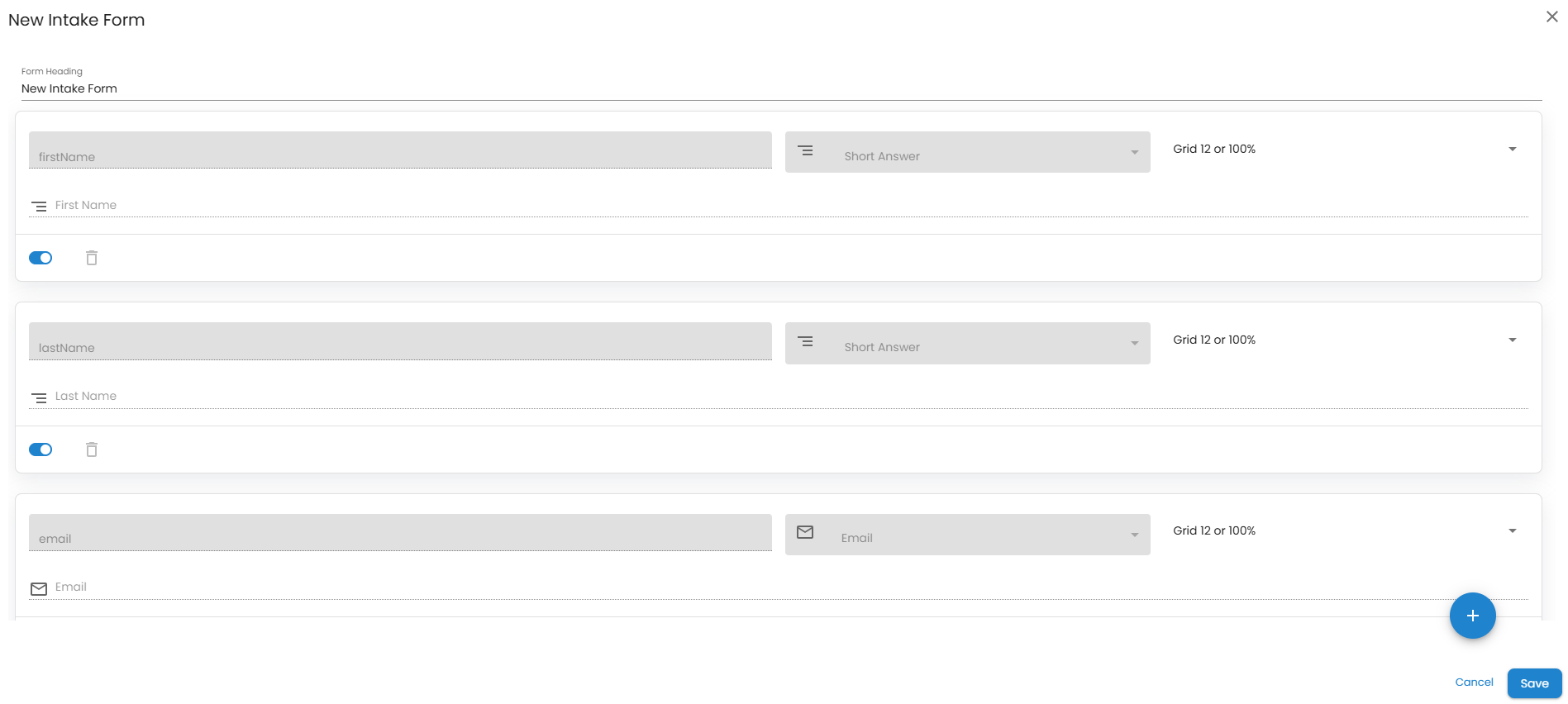Click the short answer icon in firstName type selector
1568x704 pixels.
click(805, 150)
